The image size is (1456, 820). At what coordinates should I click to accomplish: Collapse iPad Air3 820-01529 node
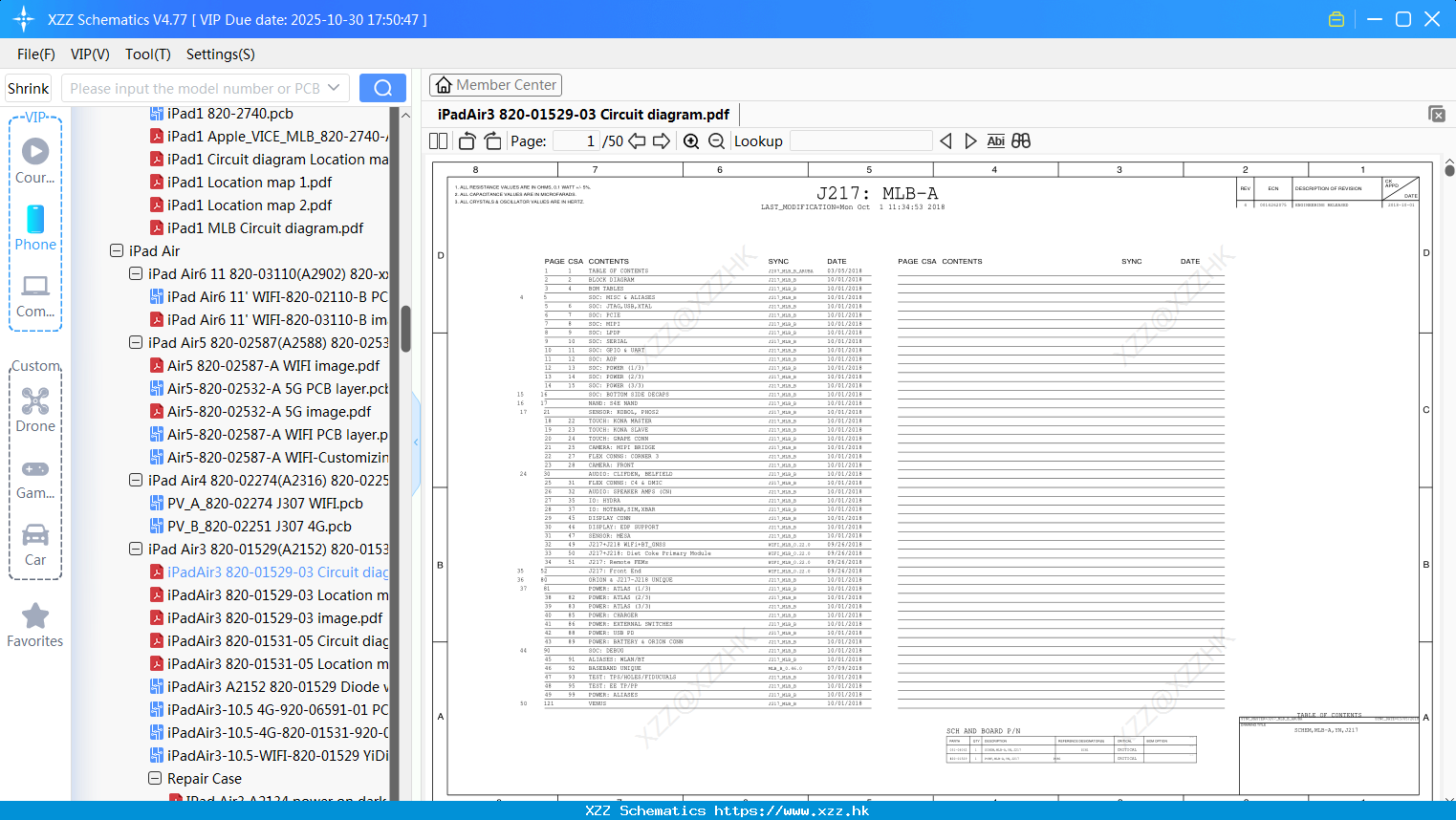136,550
